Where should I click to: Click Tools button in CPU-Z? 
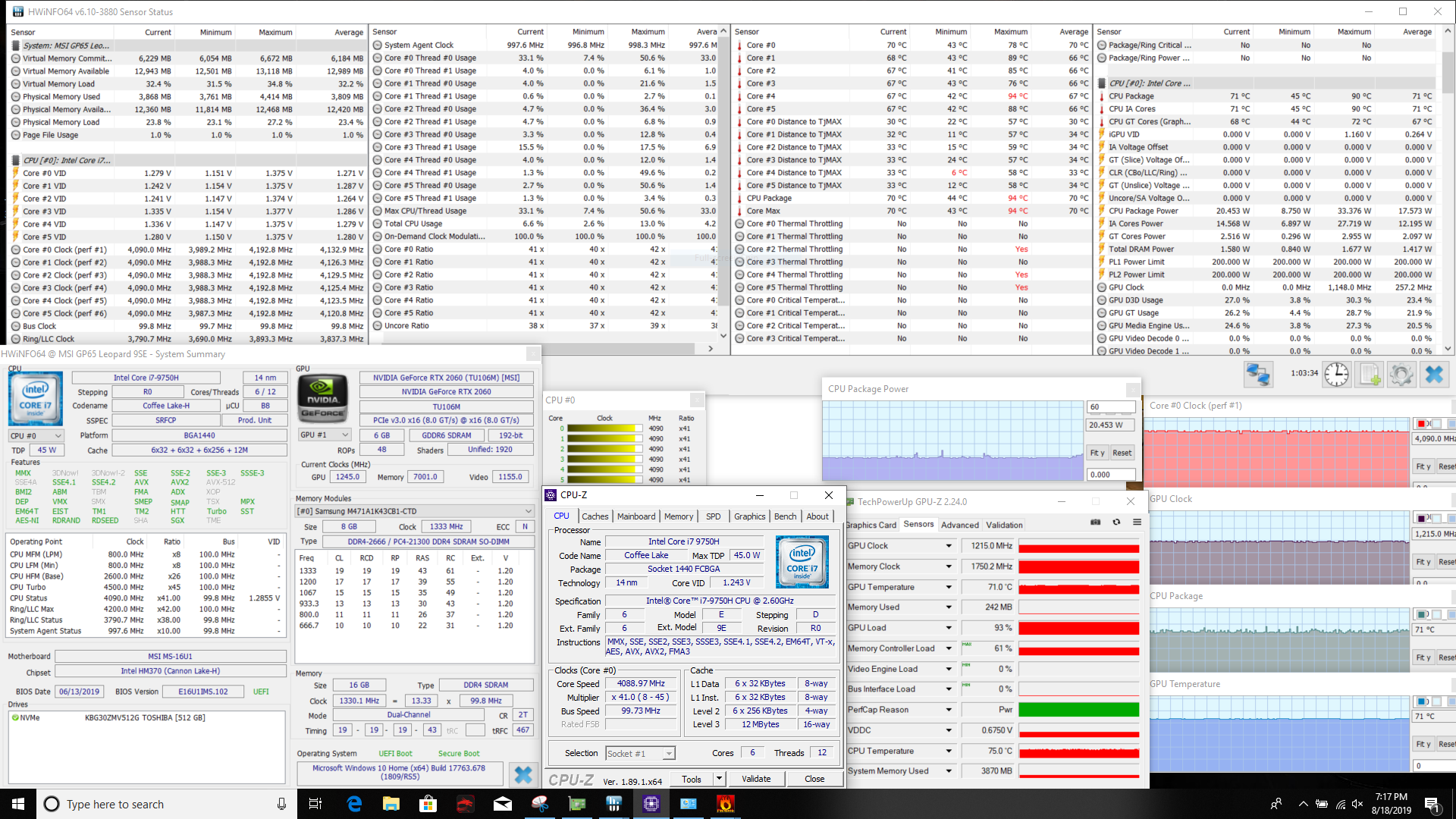(x=691, y=779)
